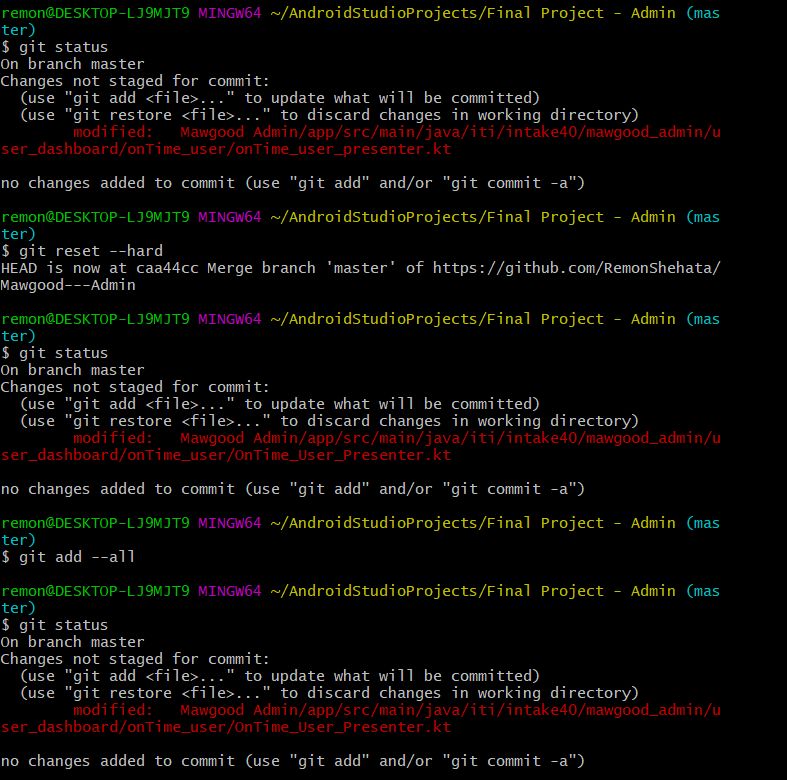Click the 'git add --all' command text
Screen dimensions: 787x780
coord(77,557)
